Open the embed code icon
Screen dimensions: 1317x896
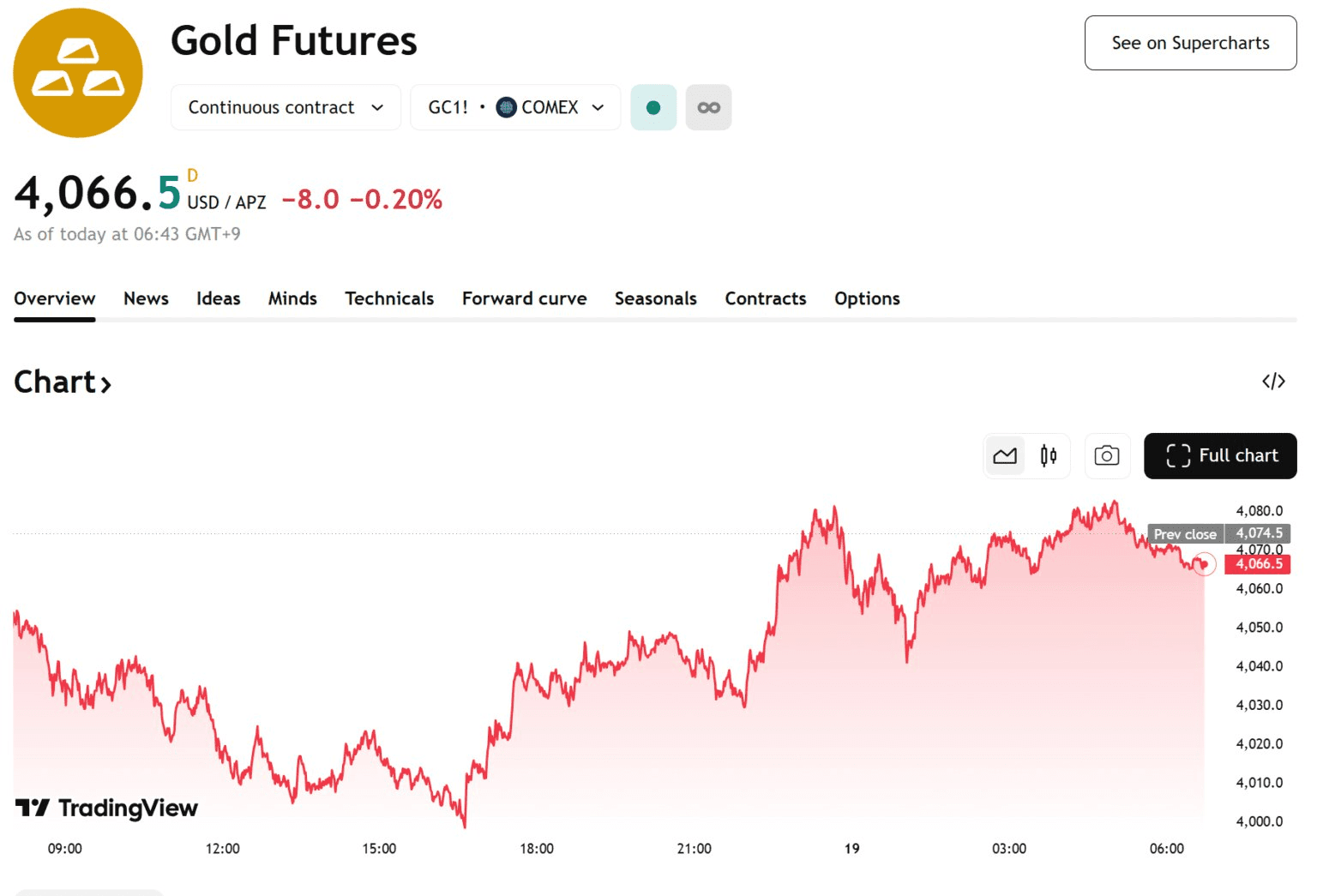click(x=1273, y=382)
